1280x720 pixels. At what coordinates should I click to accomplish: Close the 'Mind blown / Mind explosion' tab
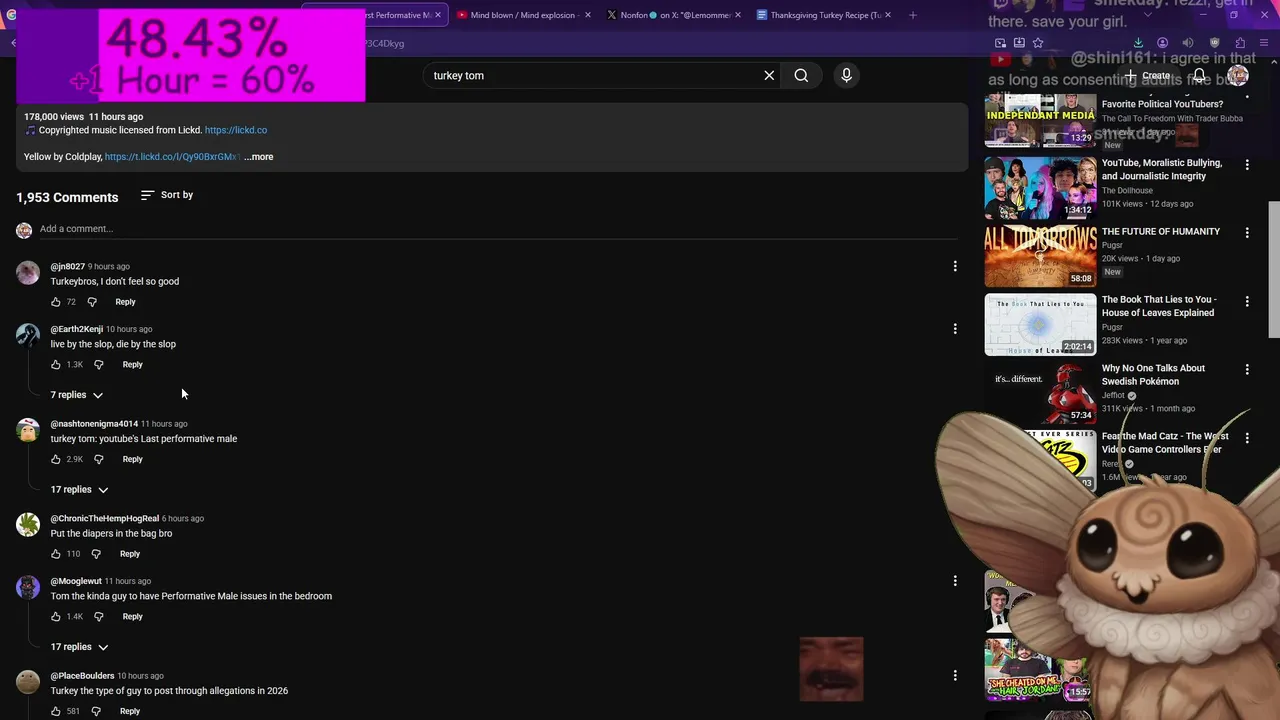(x=587, y=15)
